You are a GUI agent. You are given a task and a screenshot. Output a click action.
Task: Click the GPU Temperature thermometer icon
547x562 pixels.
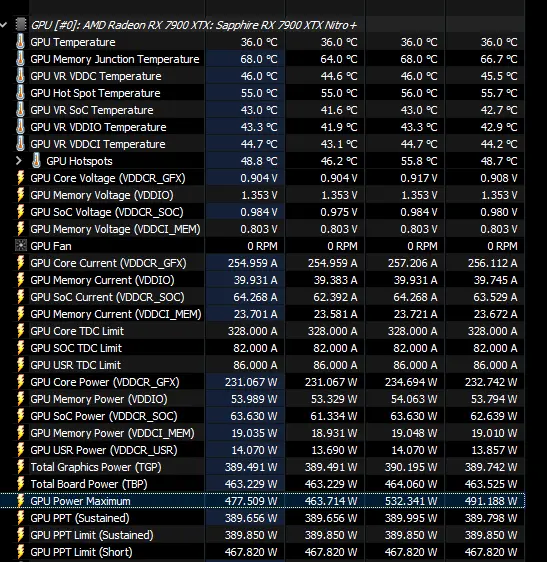20,42
